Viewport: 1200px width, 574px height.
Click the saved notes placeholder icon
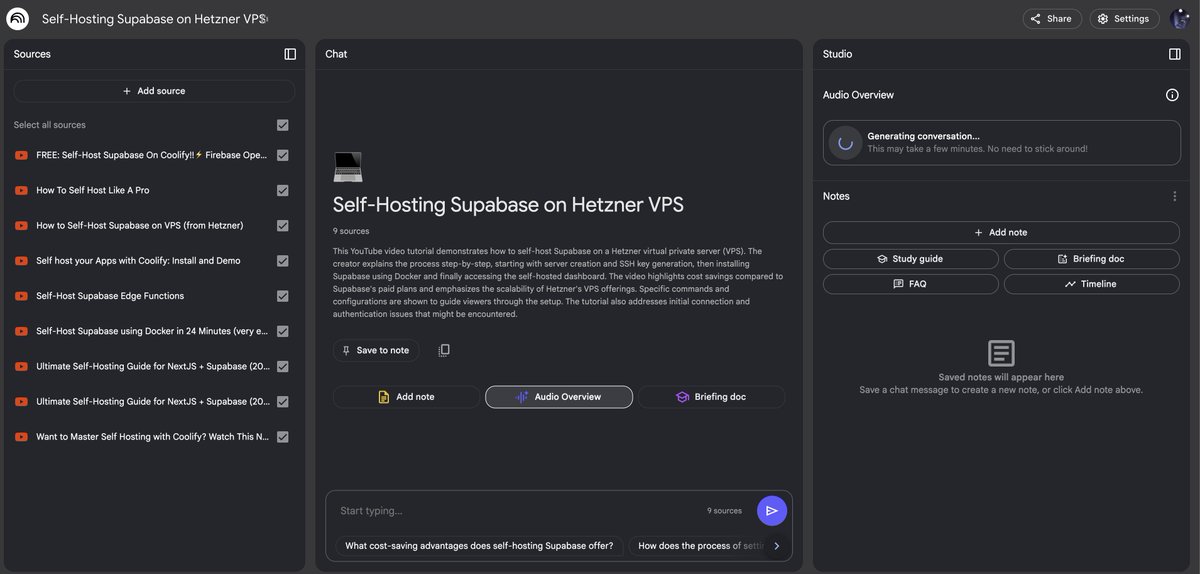coord(1001,353)
